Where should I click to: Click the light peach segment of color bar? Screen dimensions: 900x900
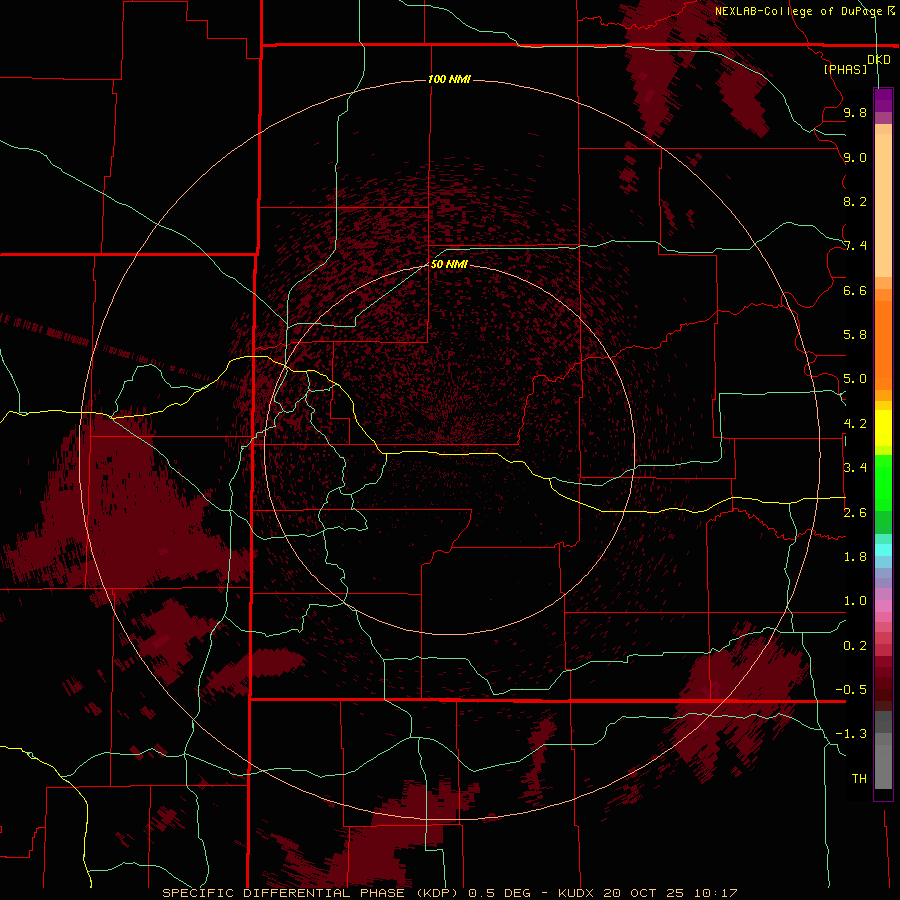coord(883,207)
